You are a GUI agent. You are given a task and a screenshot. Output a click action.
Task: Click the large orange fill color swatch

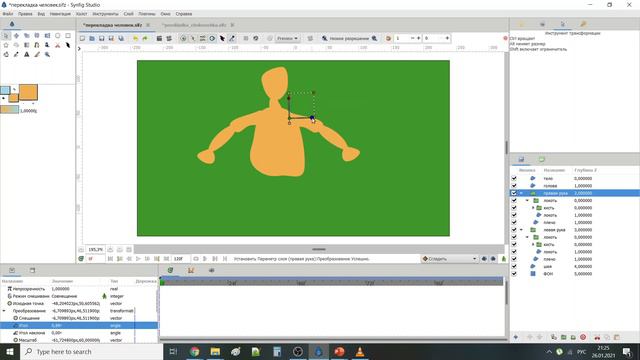(28, 92)
